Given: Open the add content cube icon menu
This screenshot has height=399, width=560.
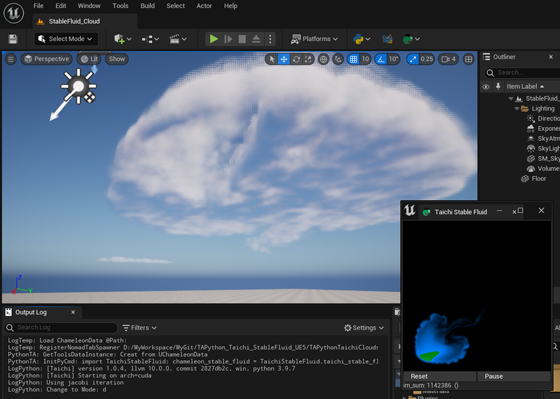Looking at the screenshot, I should pyautogui.click(x=122, y=39).
